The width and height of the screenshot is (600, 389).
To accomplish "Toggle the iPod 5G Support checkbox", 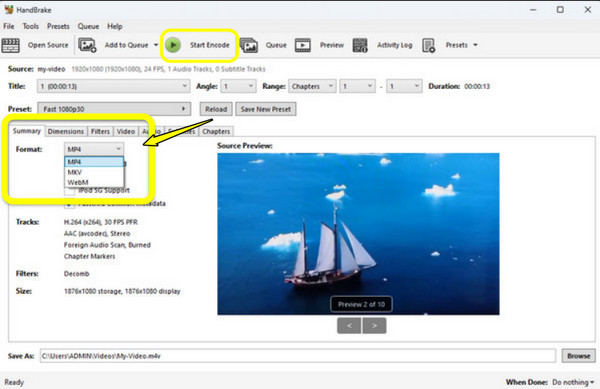I will [69, 191].
